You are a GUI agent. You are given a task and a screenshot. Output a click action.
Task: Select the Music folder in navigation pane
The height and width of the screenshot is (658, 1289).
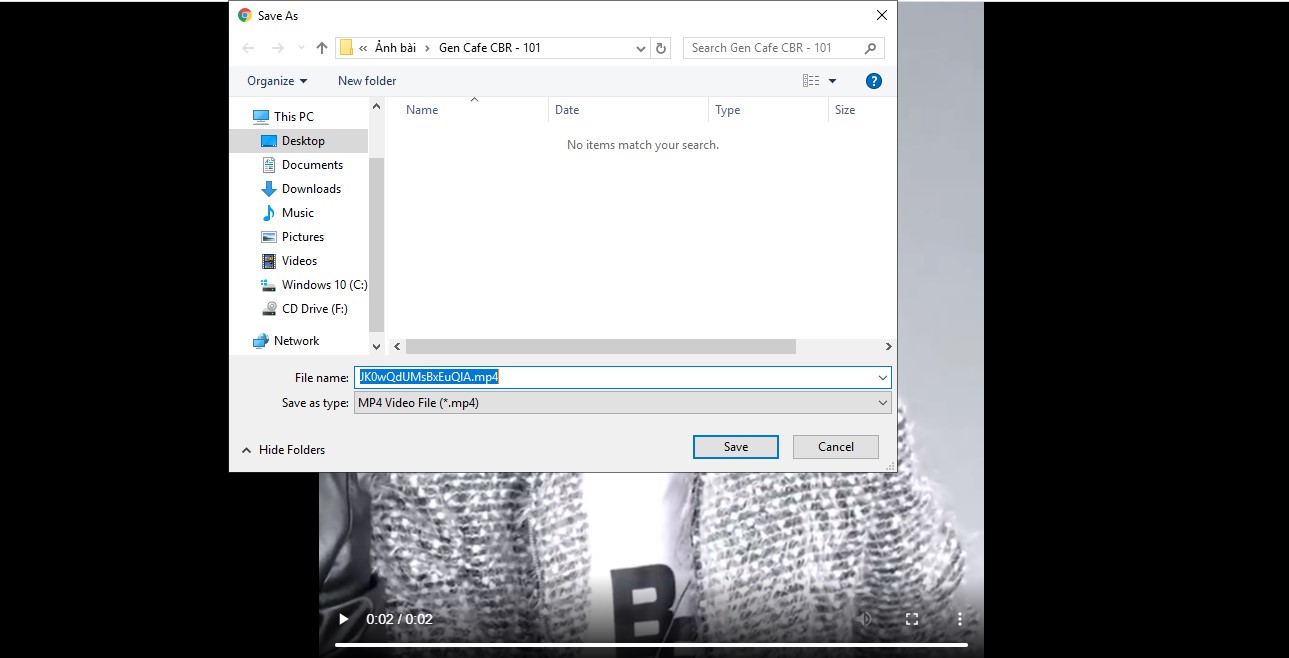coord(297,212)
